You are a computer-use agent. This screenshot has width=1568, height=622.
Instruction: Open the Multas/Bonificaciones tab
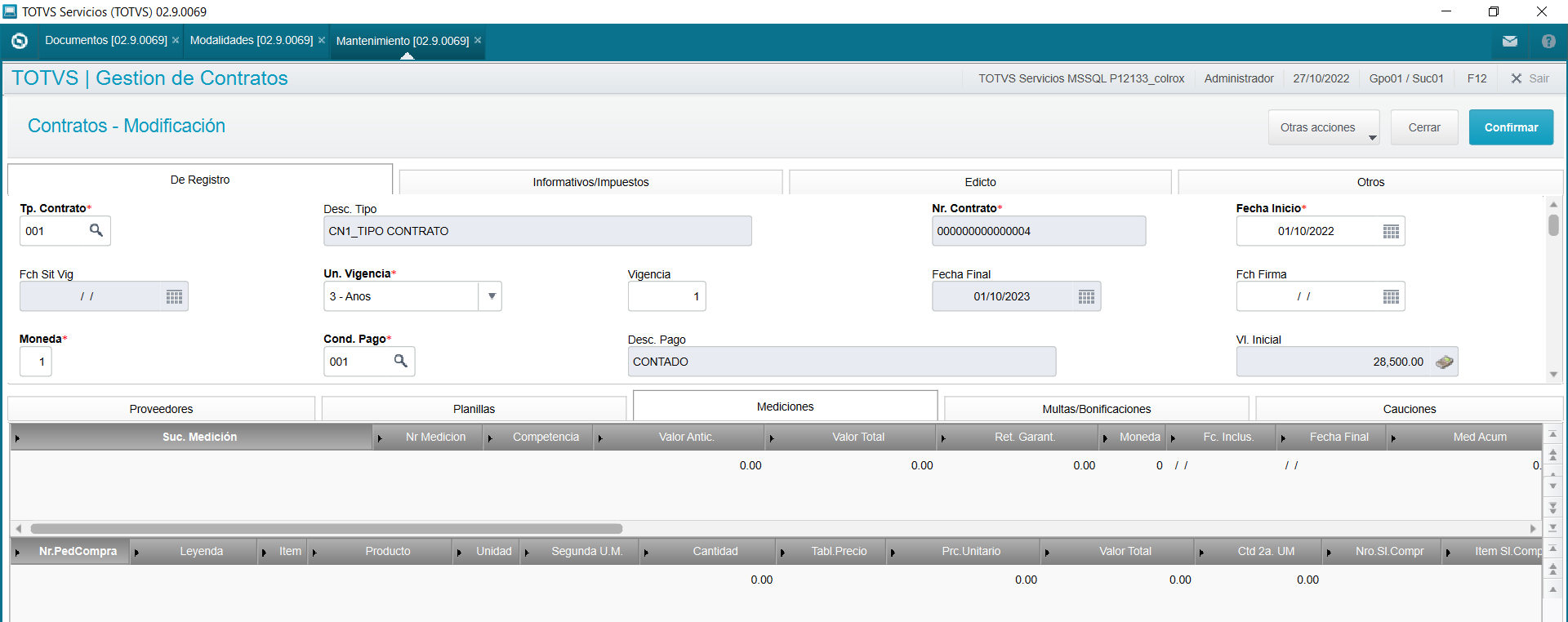pyautogui.click(x=1096, y=409)
